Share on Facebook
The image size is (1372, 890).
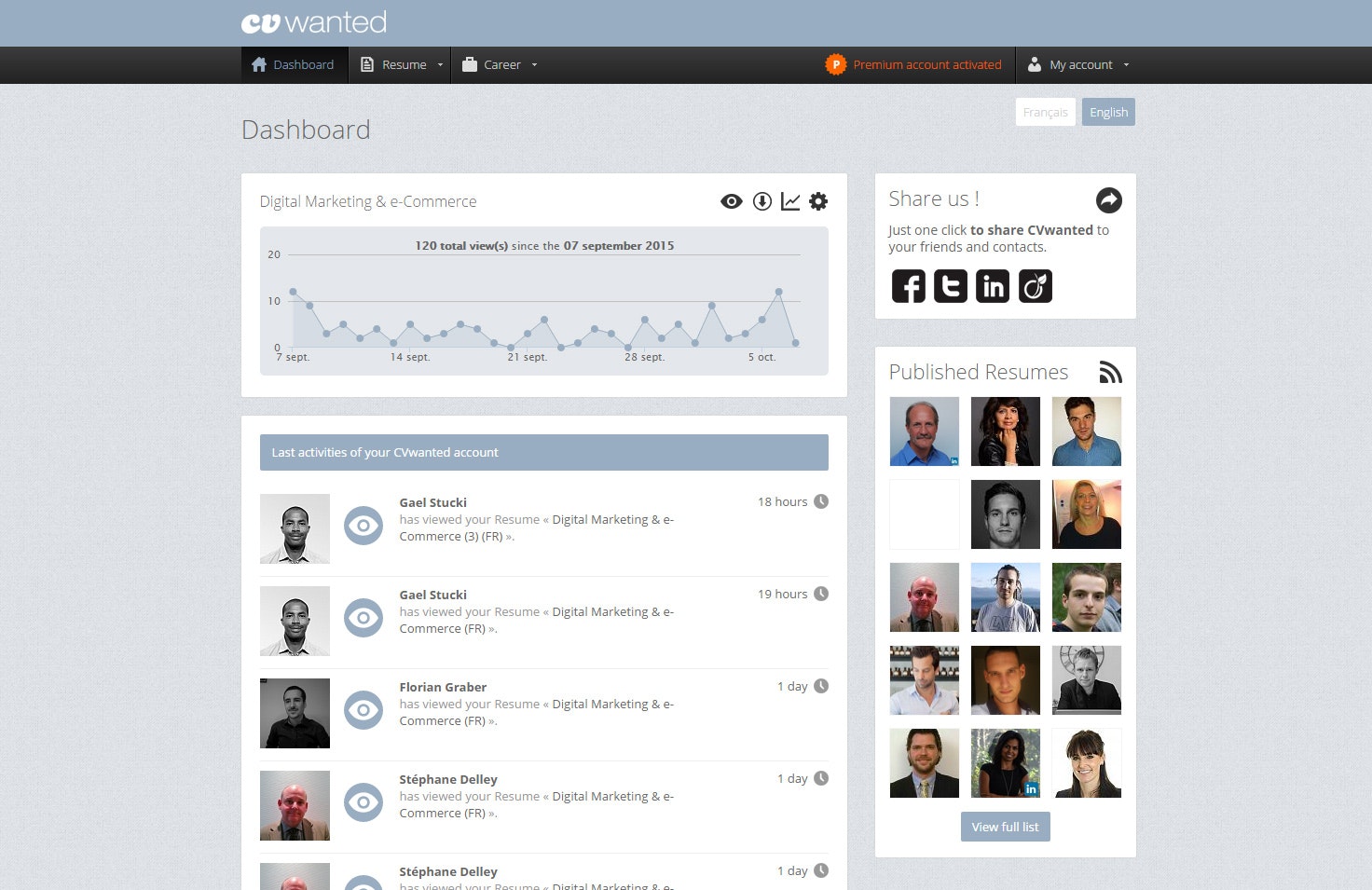(x=909, y=286)
